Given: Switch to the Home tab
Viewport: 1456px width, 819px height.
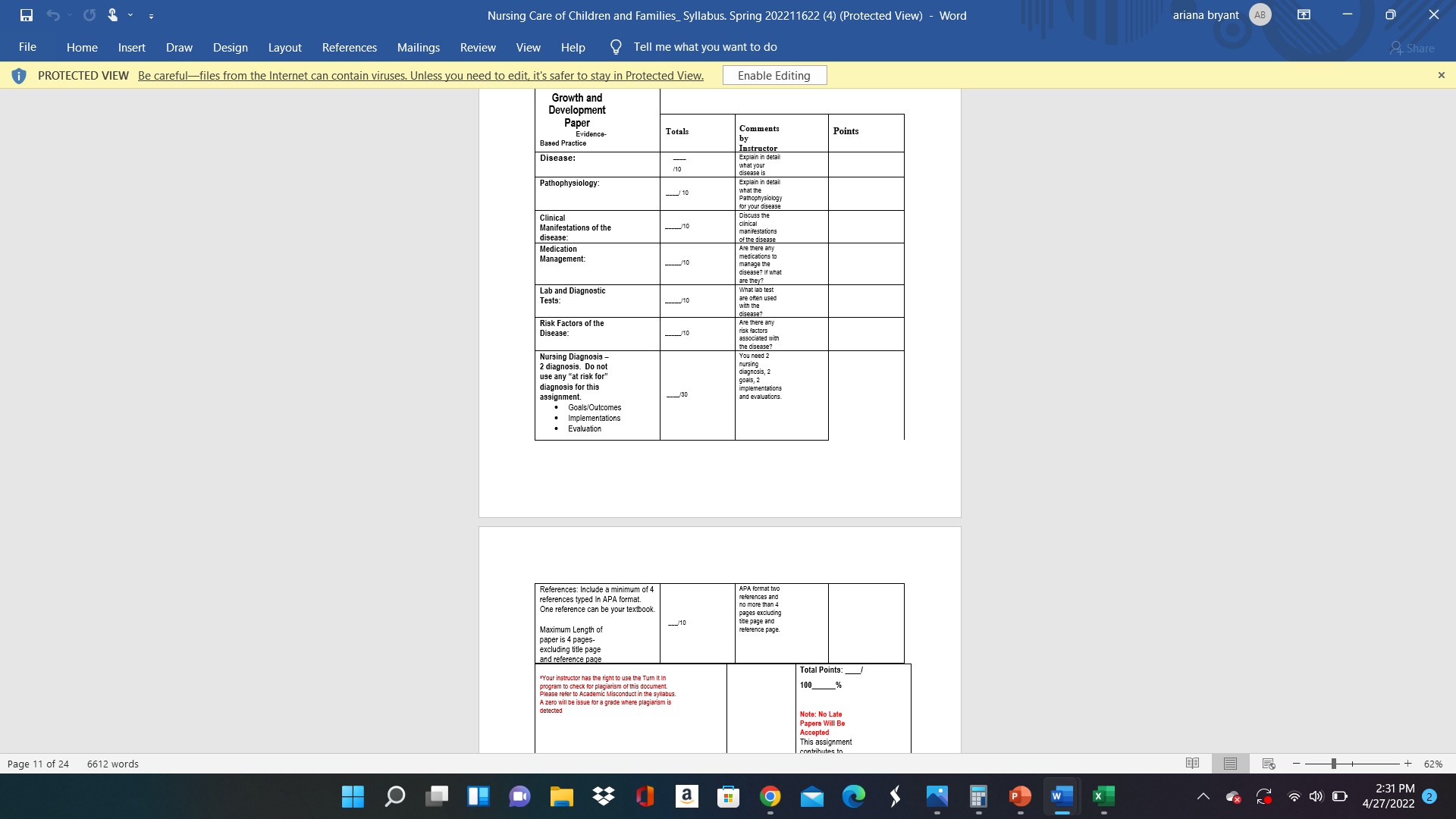Looking at the screenshot, I should click(82, 47).
